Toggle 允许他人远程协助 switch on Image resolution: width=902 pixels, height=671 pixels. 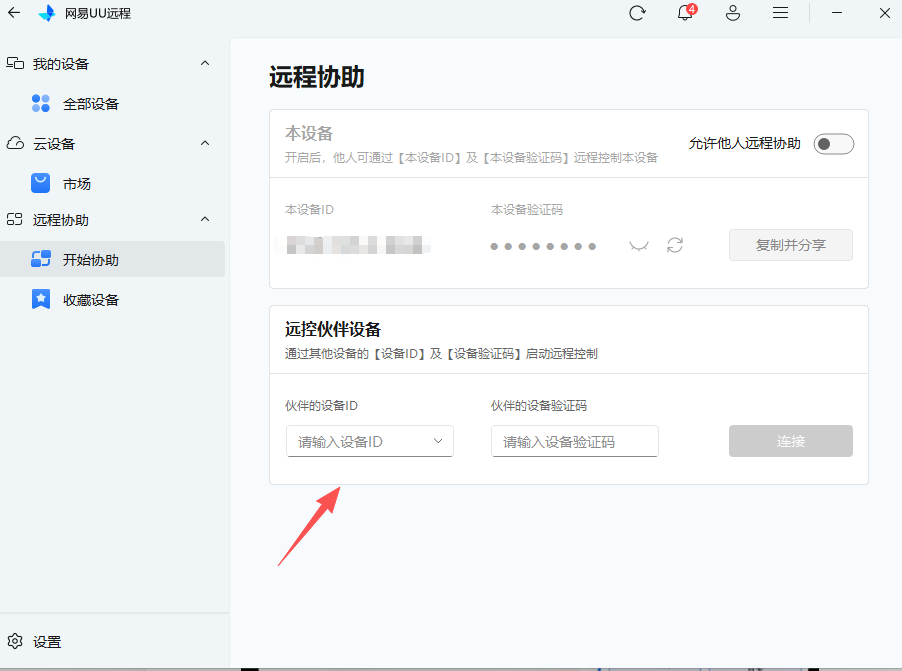(834, 144)
